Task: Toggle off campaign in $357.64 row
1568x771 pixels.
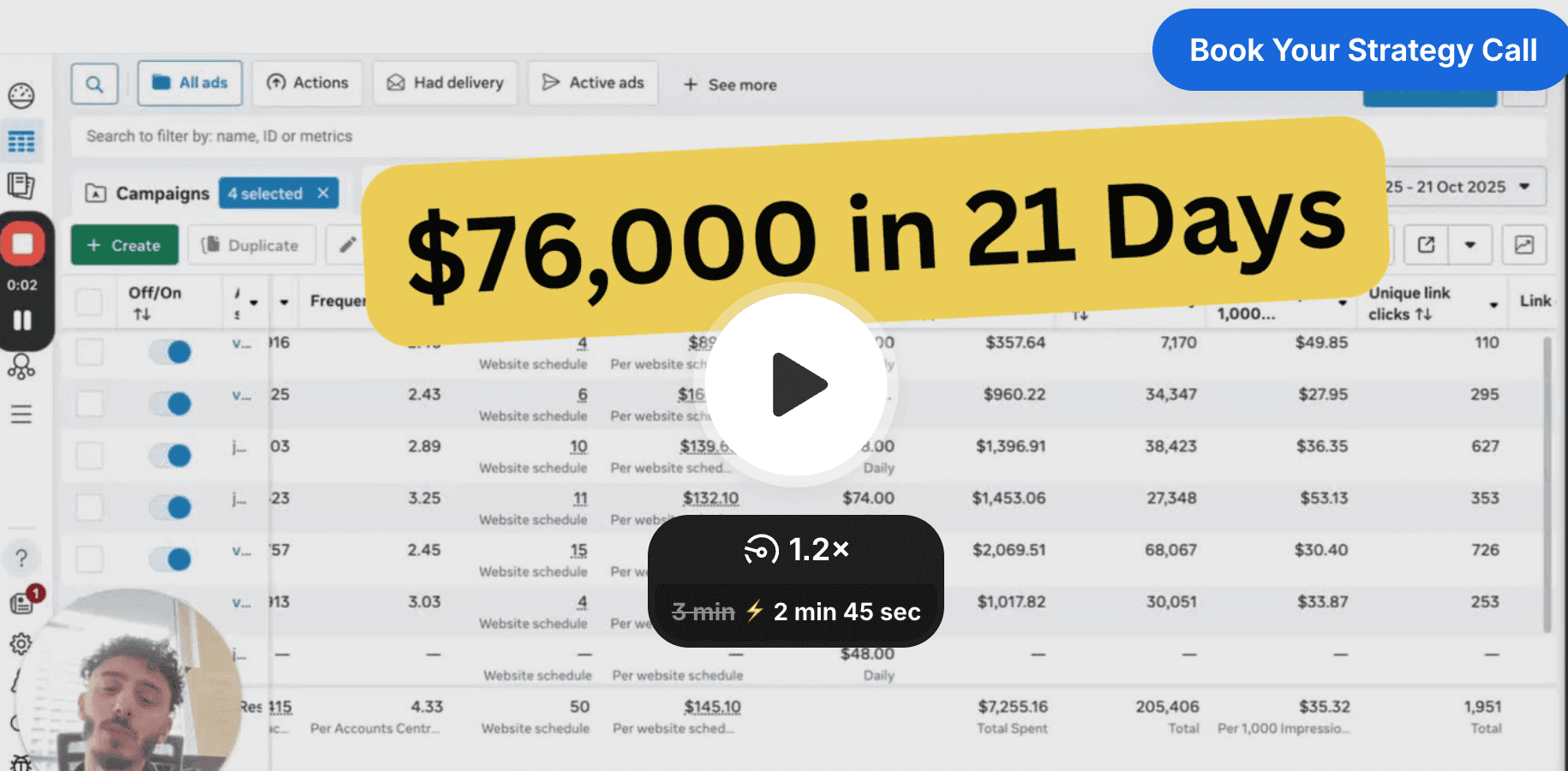Action: [170, 352]
